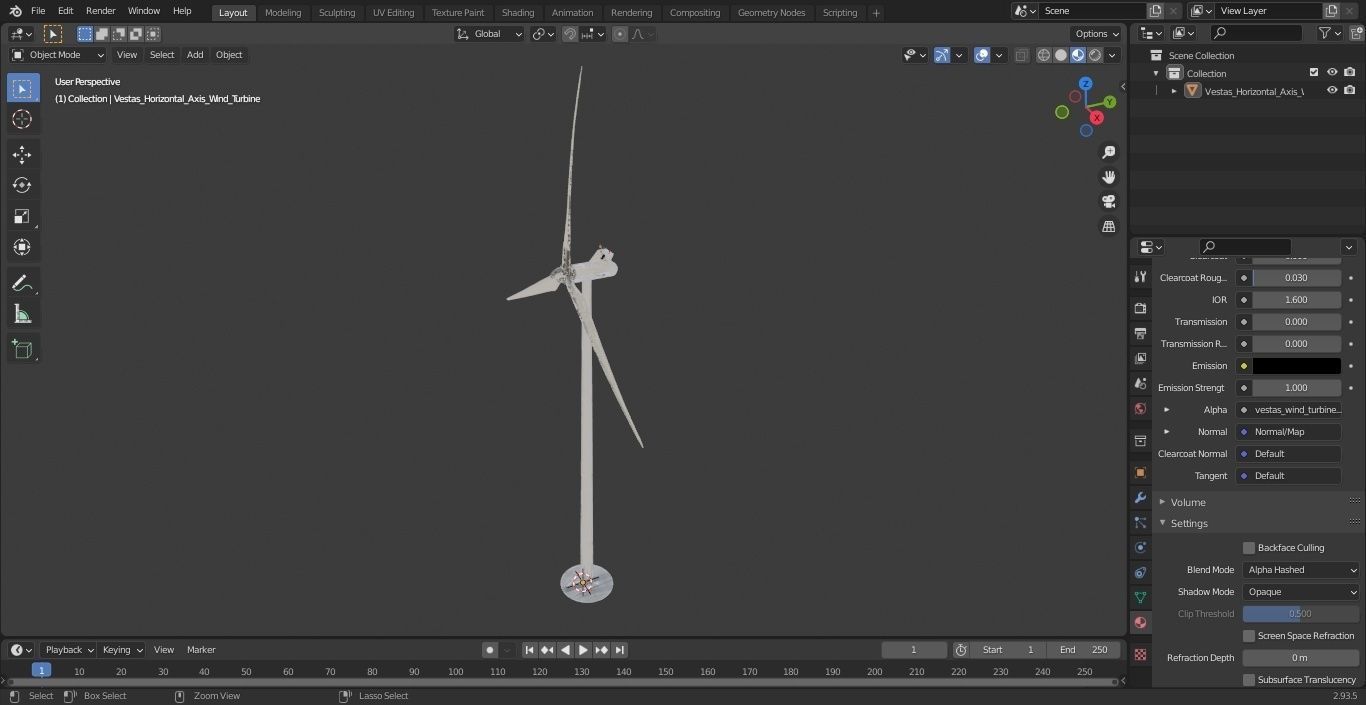This screenshot has width=1366, height=705.
Task: Open the Object properties tab
Action: [1140, 472]
